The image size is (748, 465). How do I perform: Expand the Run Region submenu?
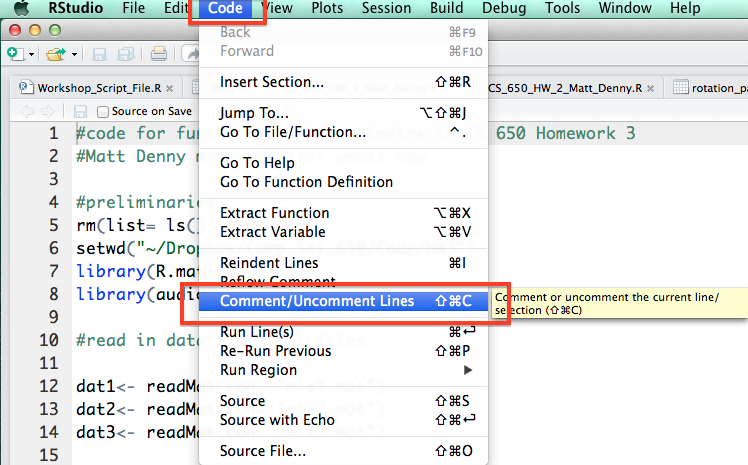pyautogui.click(x=343, y=370)
